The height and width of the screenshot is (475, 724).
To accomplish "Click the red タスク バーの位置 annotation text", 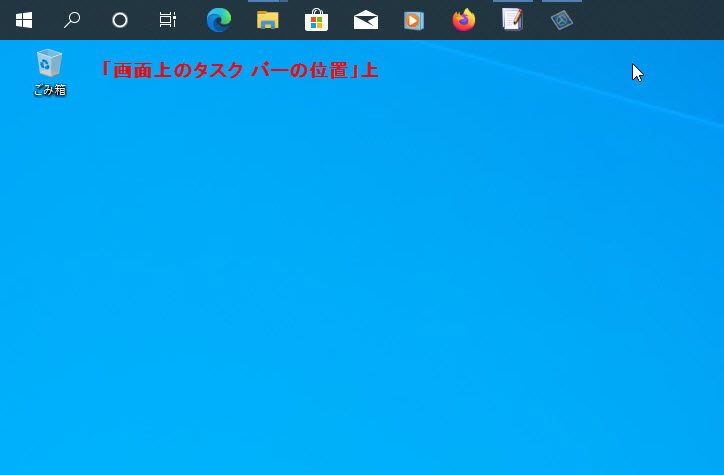I will (x=238, y=70).
